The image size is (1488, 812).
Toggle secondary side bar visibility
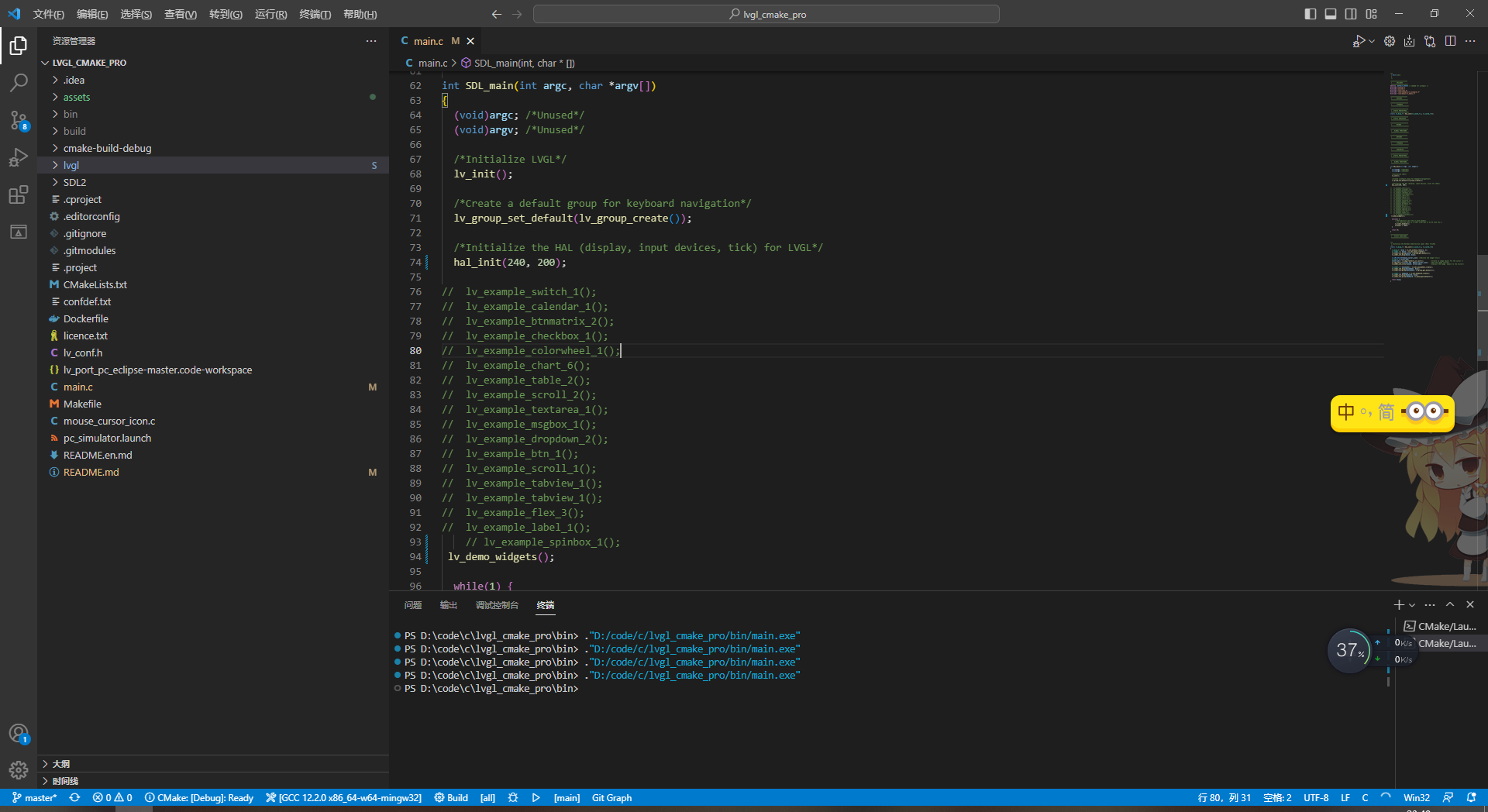point(1351,14)
